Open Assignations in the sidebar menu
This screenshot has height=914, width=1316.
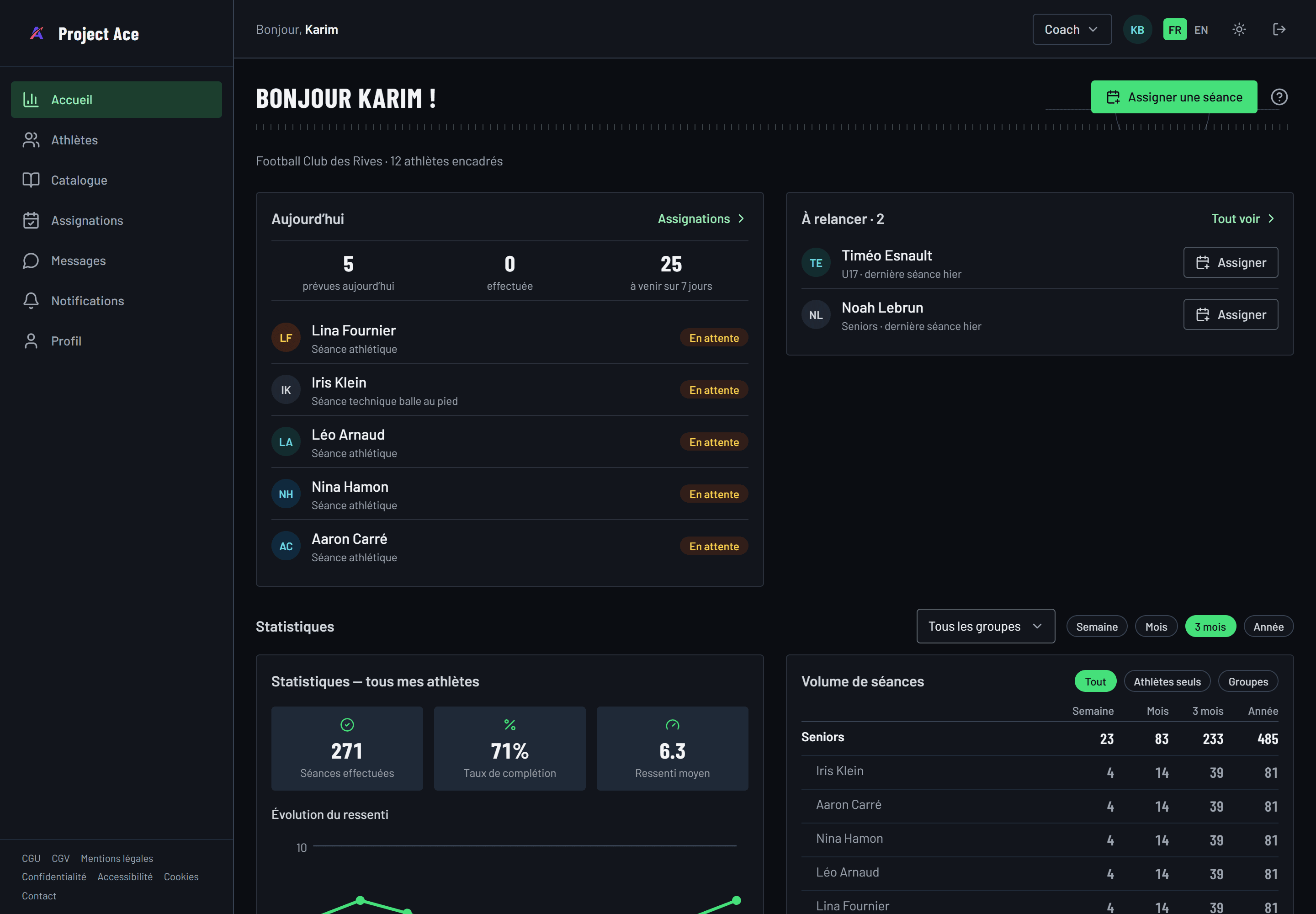coord(116,220)
